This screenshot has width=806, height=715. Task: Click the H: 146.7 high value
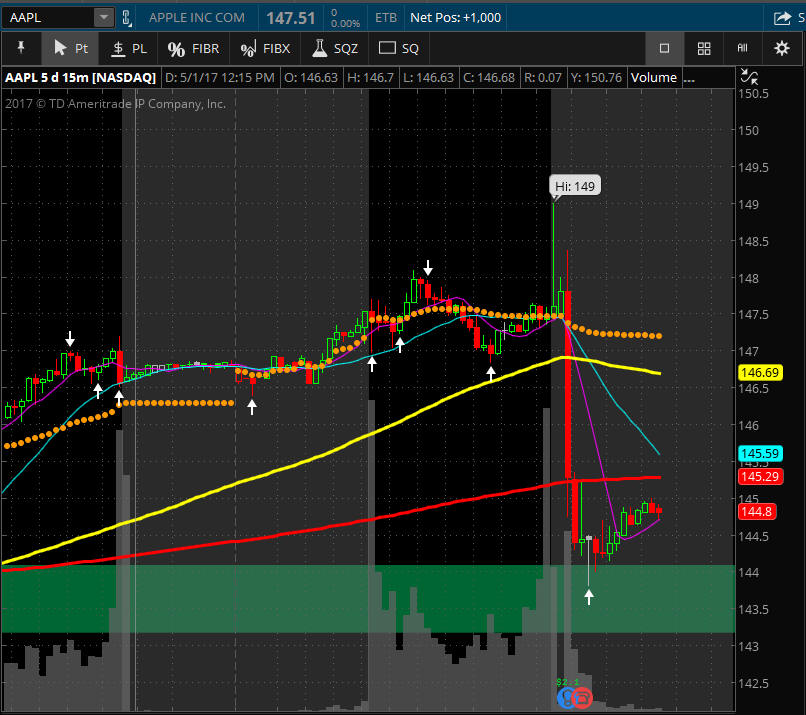click(x=370, y=78)
